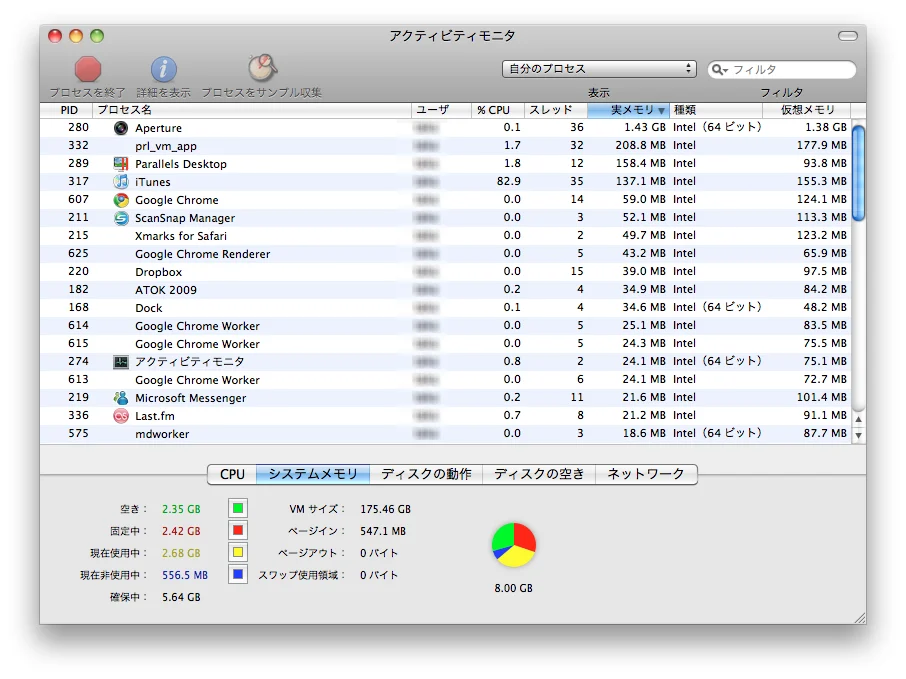Select the Parallels Desktop icon in list
This screenshot has width=906, height=679.
[121, 164]
